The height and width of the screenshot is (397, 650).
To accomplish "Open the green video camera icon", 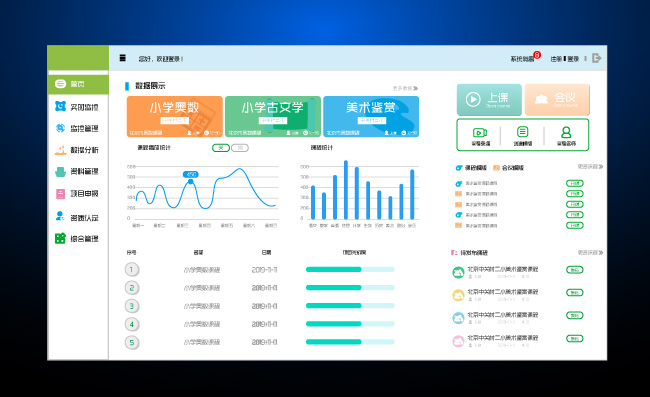I will (480, 133).
